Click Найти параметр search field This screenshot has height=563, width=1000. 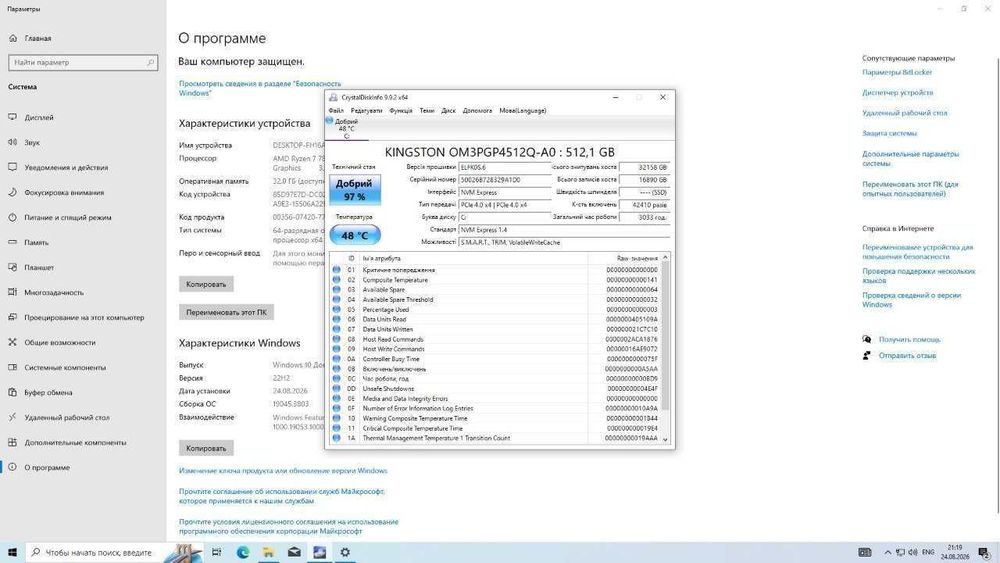[x=83, y=62]
